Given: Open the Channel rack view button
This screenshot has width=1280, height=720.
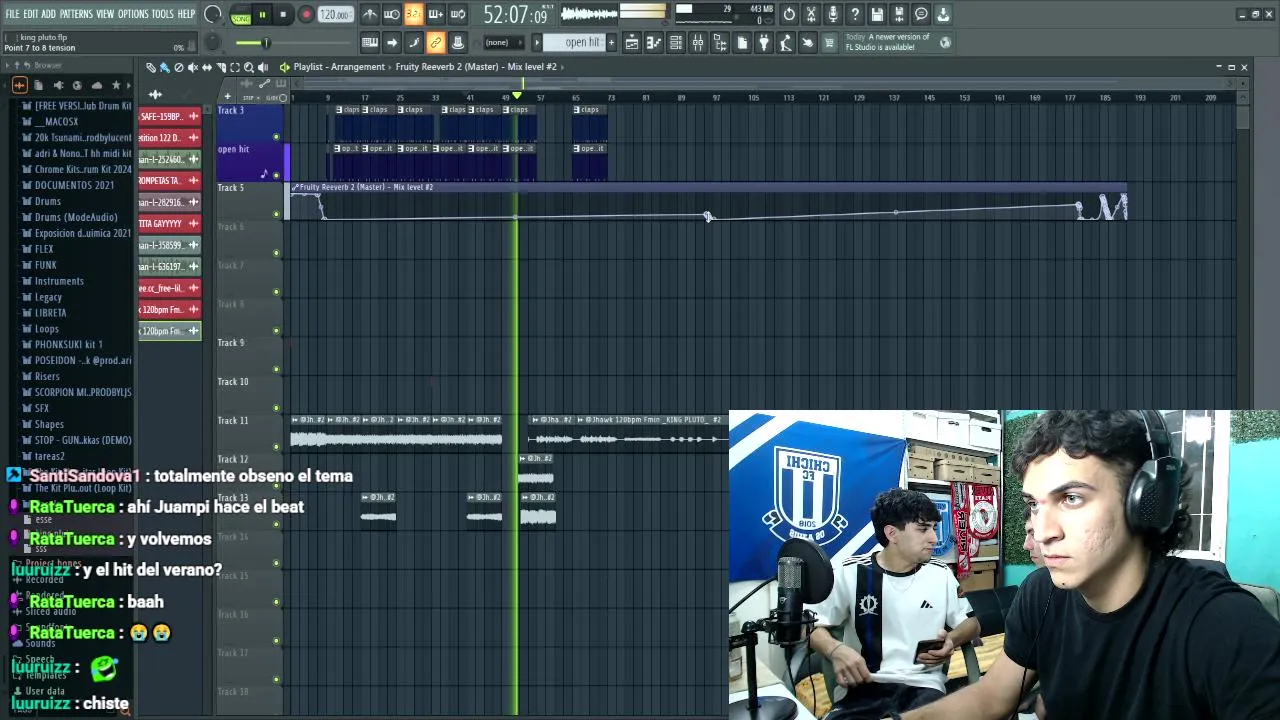Looking at the screenshot, I should (676, 42).
